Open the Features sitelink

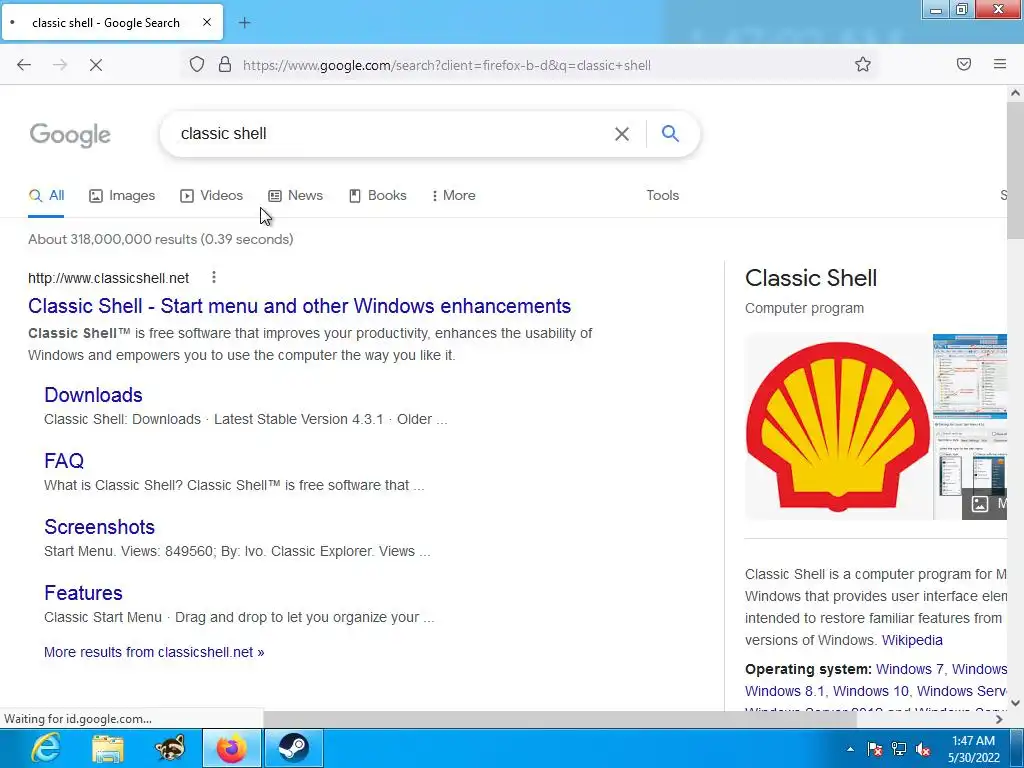pyautogui.click(x=83, y=592)
